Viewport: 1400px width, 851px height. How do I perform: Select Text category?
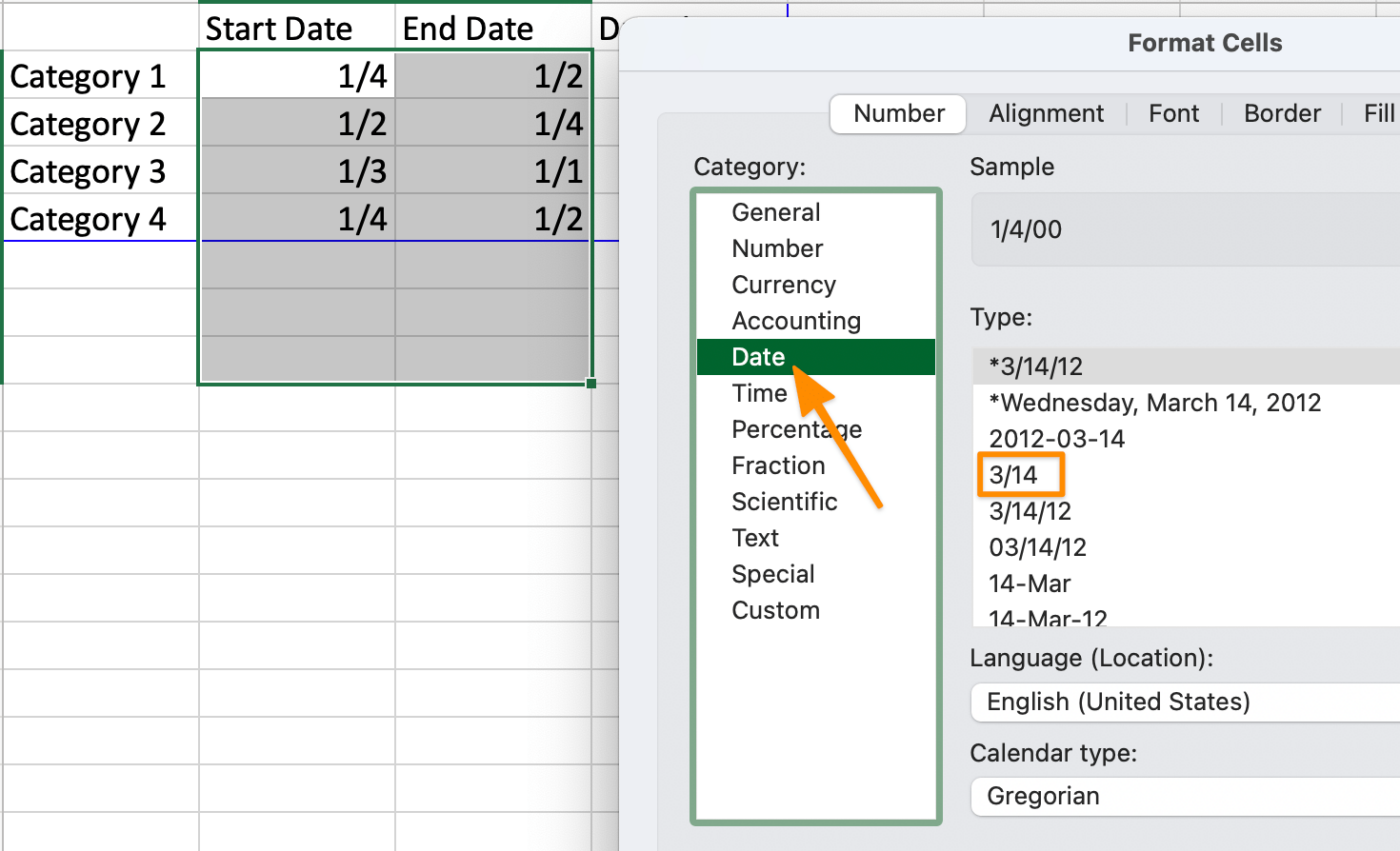point(816,538)
